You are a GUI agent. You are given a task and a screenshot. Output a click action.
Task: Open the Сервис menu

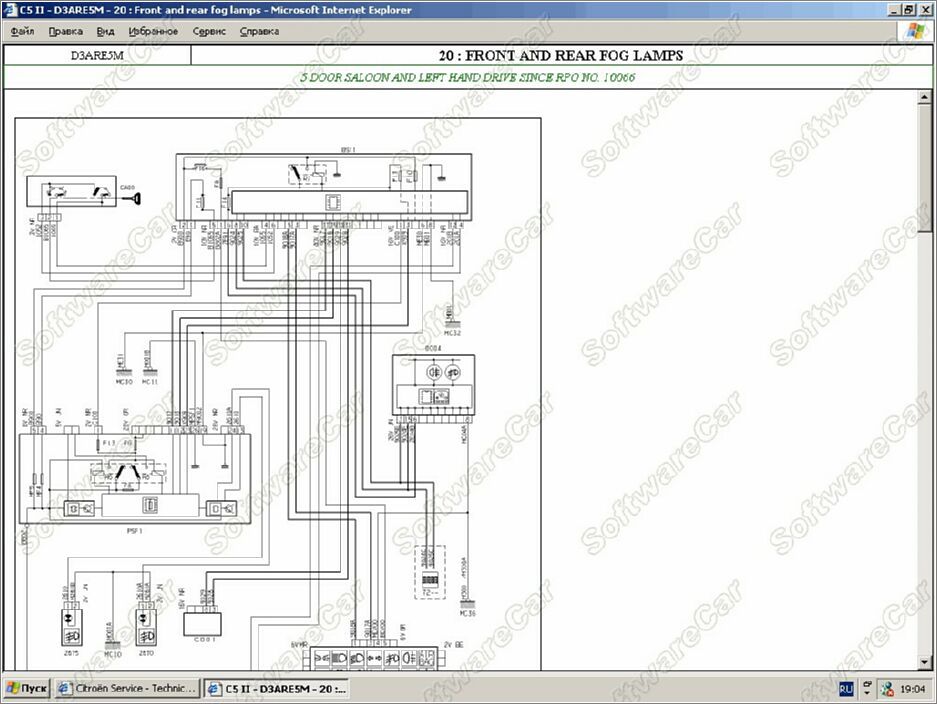point(209,31)
